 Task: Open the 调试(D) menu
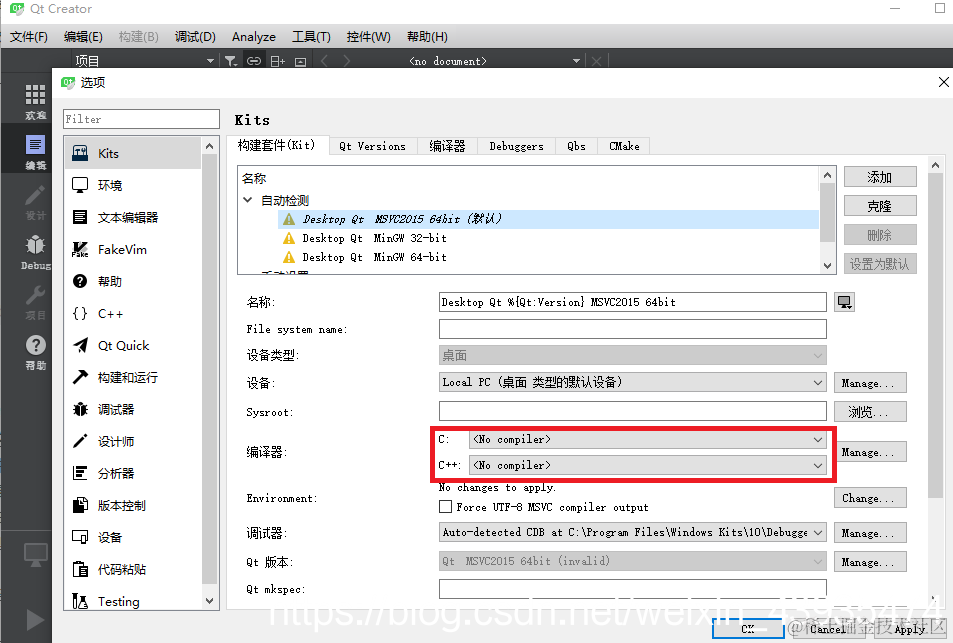tap(195, 36)
